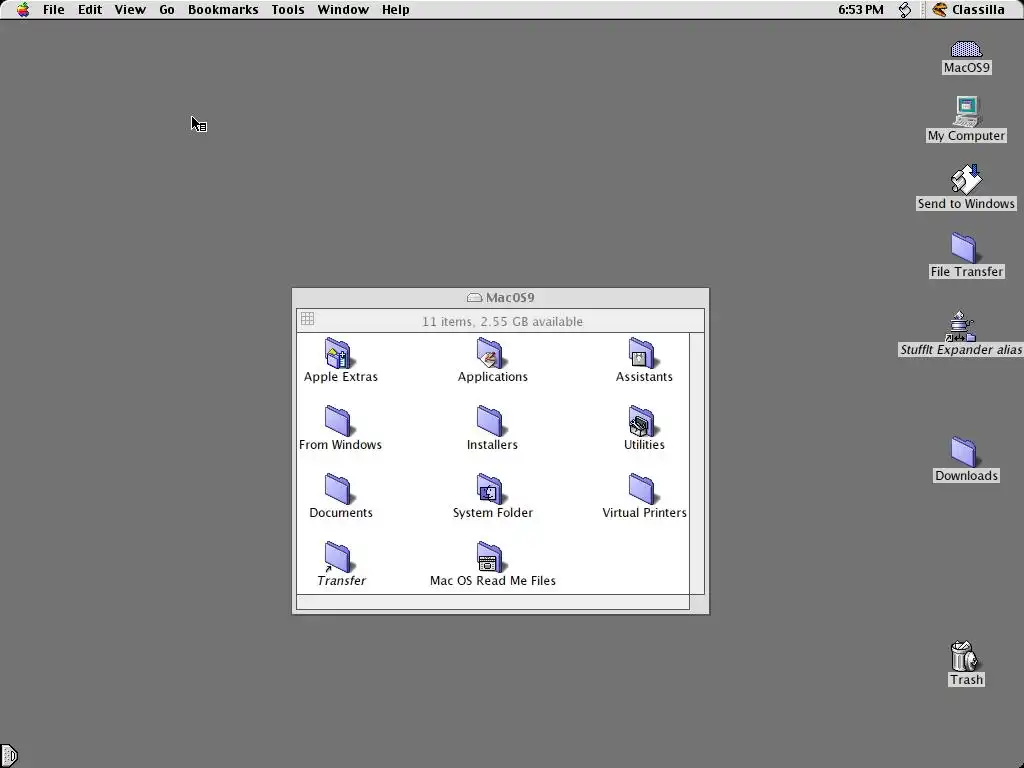This screenshot has height=768, width=1024.
Task: Expand the Control Strip tab
Action: tap(8, 755)
